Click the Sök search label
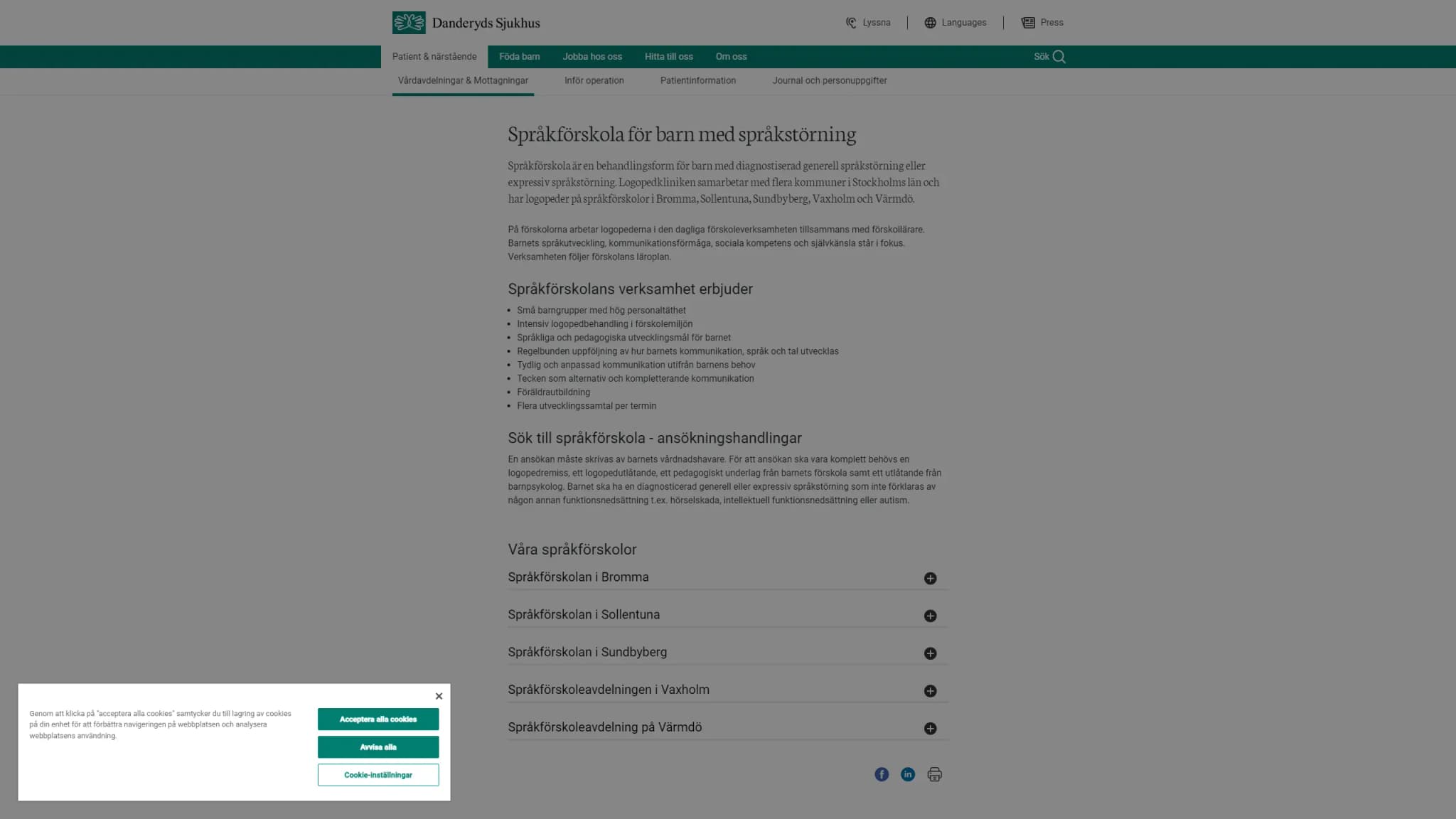 pos(1042,57)
